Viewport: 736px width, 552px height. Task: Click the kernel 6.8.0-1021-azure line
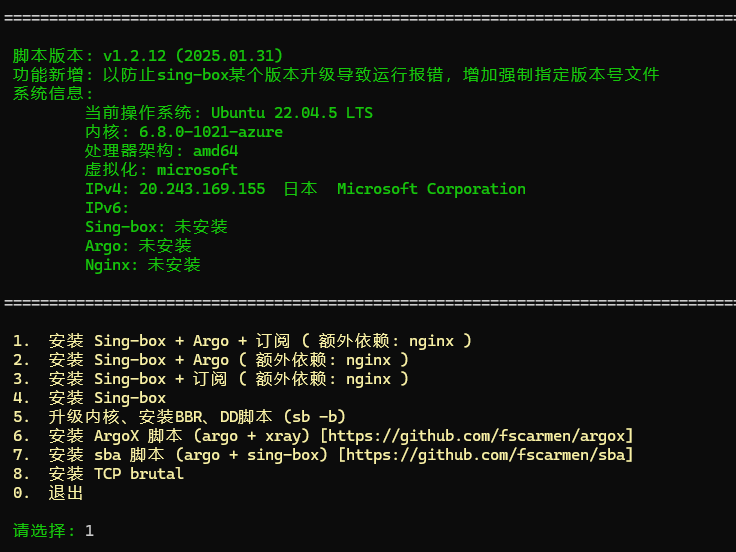pyautogui.click(x=210, y=132)
